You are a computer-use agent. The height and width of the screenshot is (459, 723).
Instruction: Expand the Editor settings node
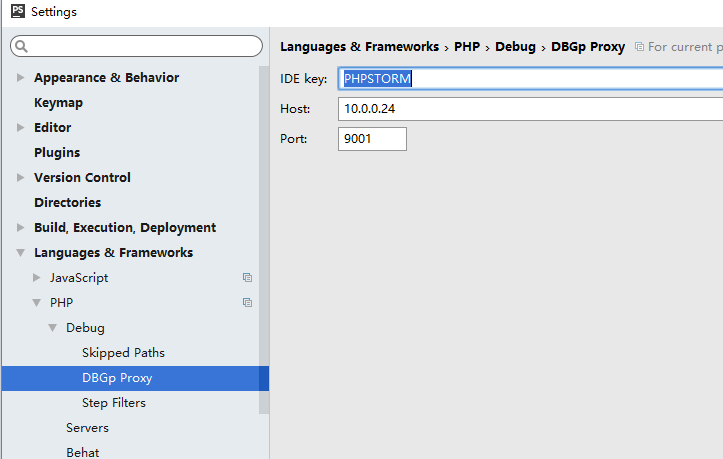coord(20,127)
